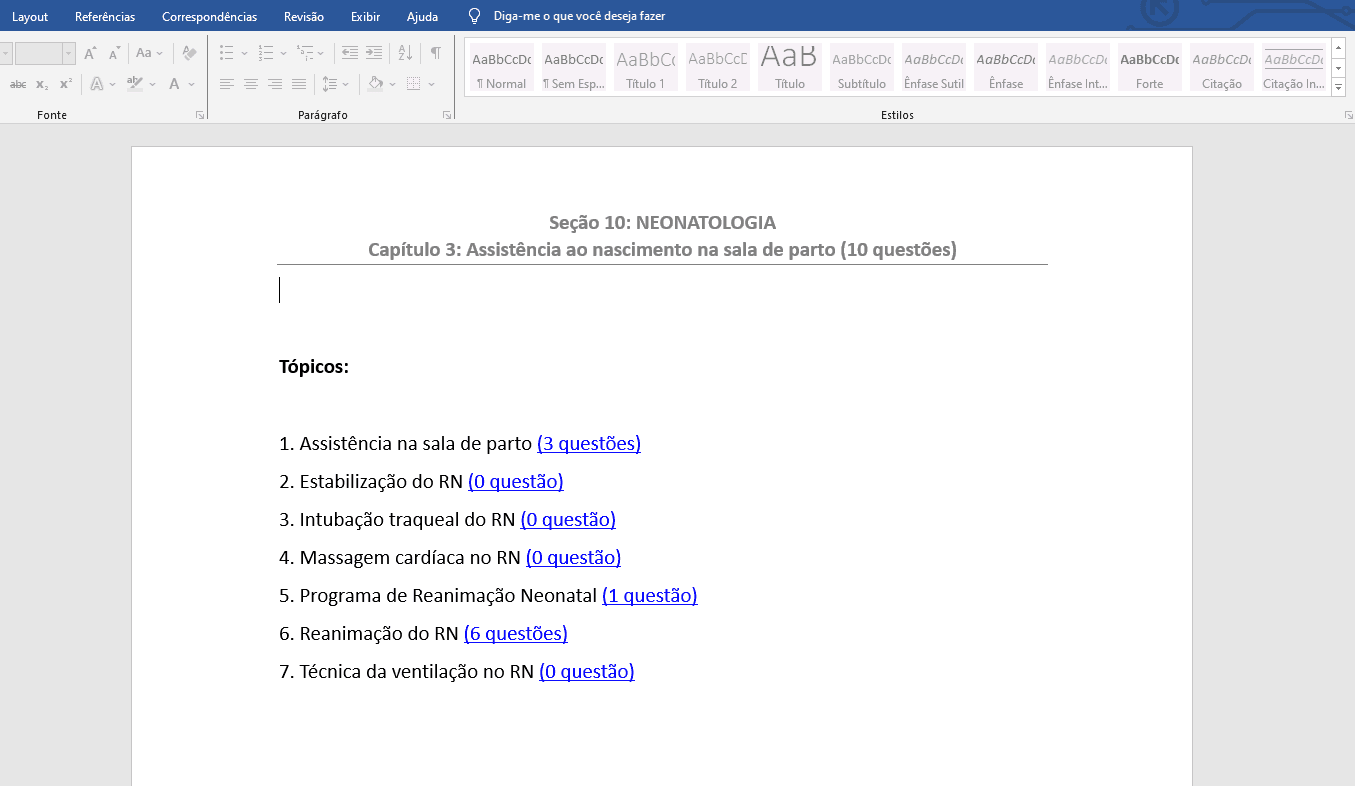The height and width of the screenshot is (786, 1355).
Task: Apply the Citação style
Action: (1221, 67)
